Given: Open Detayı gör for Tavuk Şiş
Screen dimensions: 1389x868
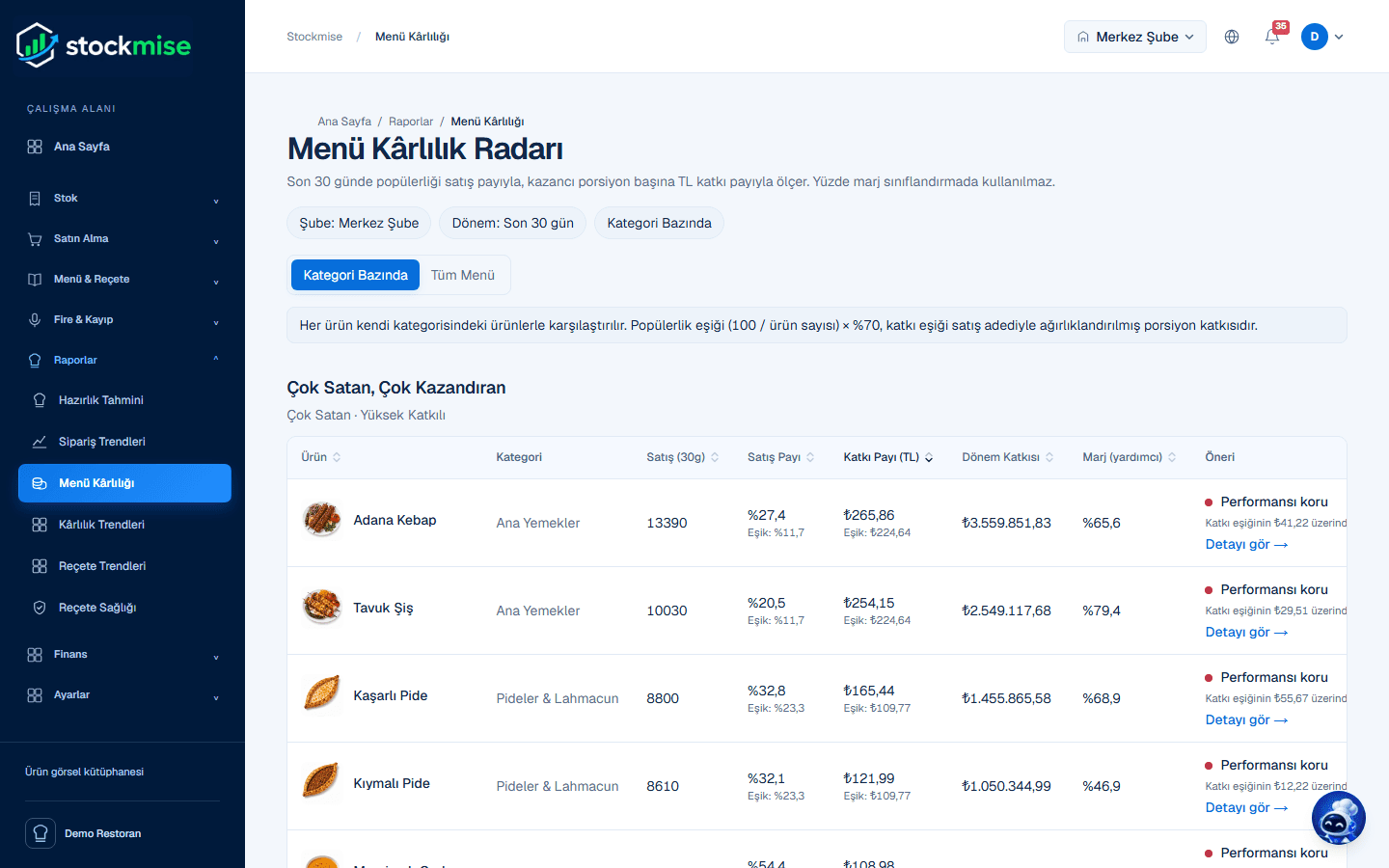Looking at the screenshot, I should click(1246, 632).
